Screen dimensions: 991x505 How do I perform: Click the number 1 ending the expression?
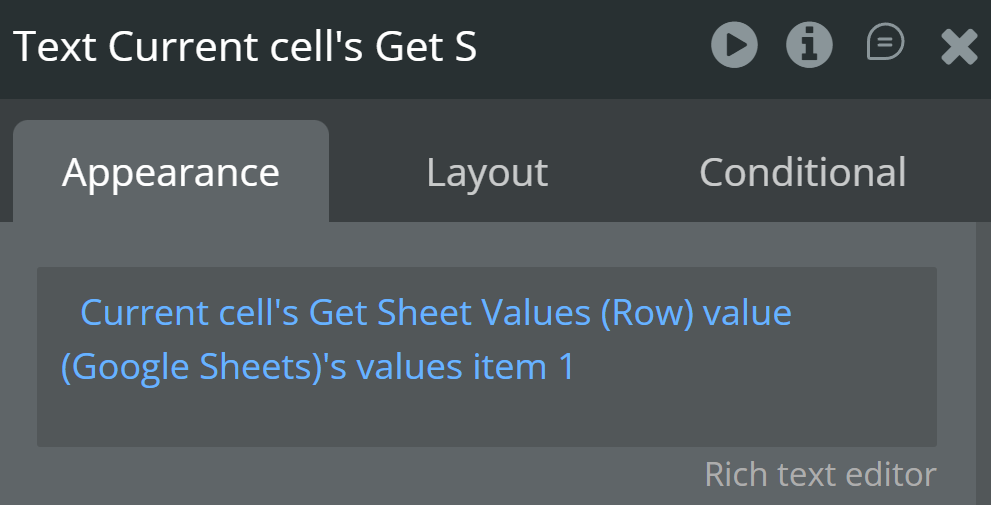click(566, 367)
